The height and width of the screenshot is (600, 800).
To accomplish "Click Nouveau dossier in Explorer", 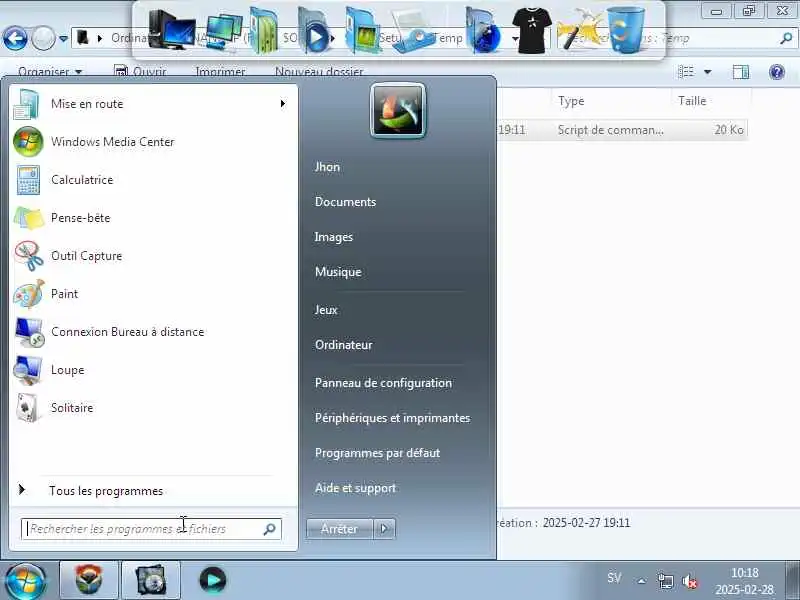I will [x=319, y=71].
